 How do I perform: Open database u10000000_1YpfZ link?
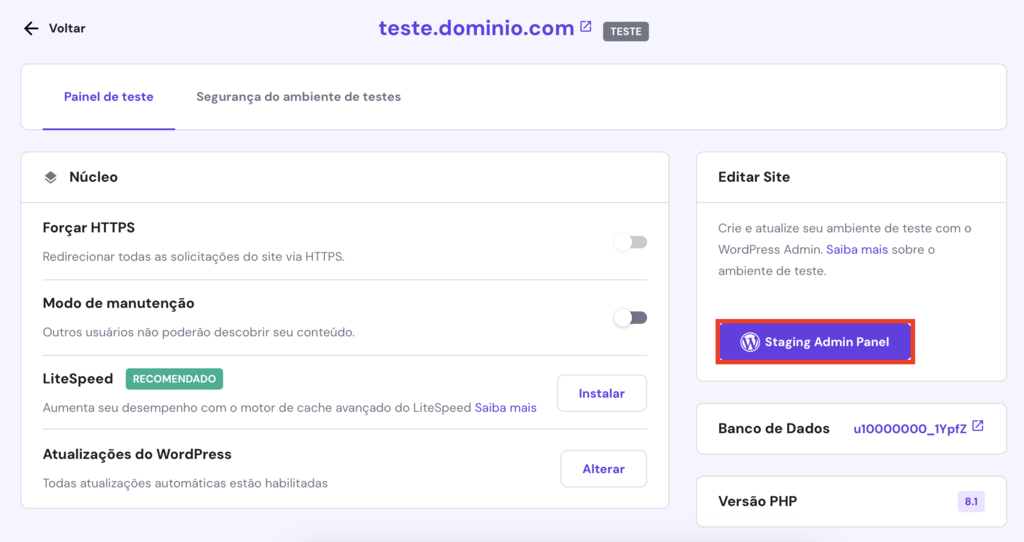910,429
